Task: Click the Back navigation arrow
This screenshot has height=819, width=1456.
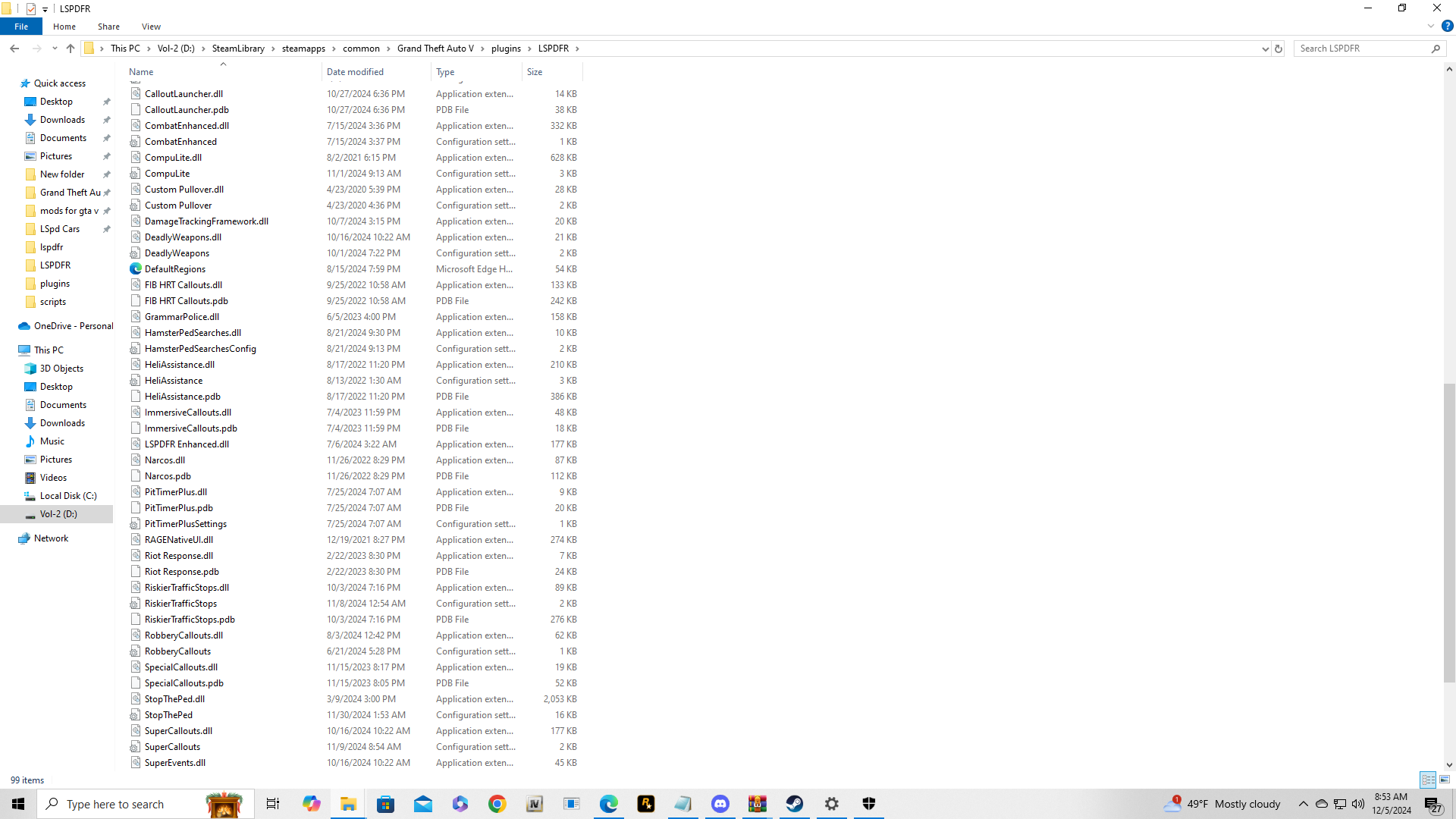Action: pyautogui.click(x=14, y=49)
